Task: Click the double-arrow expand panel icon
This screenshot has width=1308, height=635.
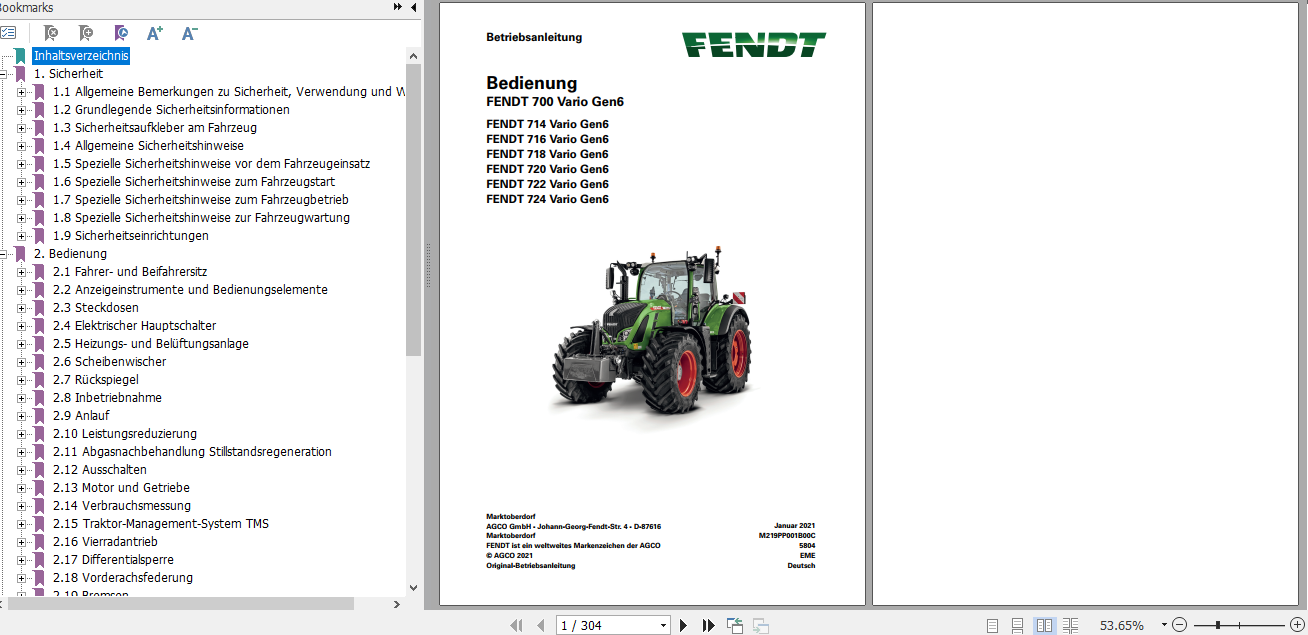Action: (398, 7)
